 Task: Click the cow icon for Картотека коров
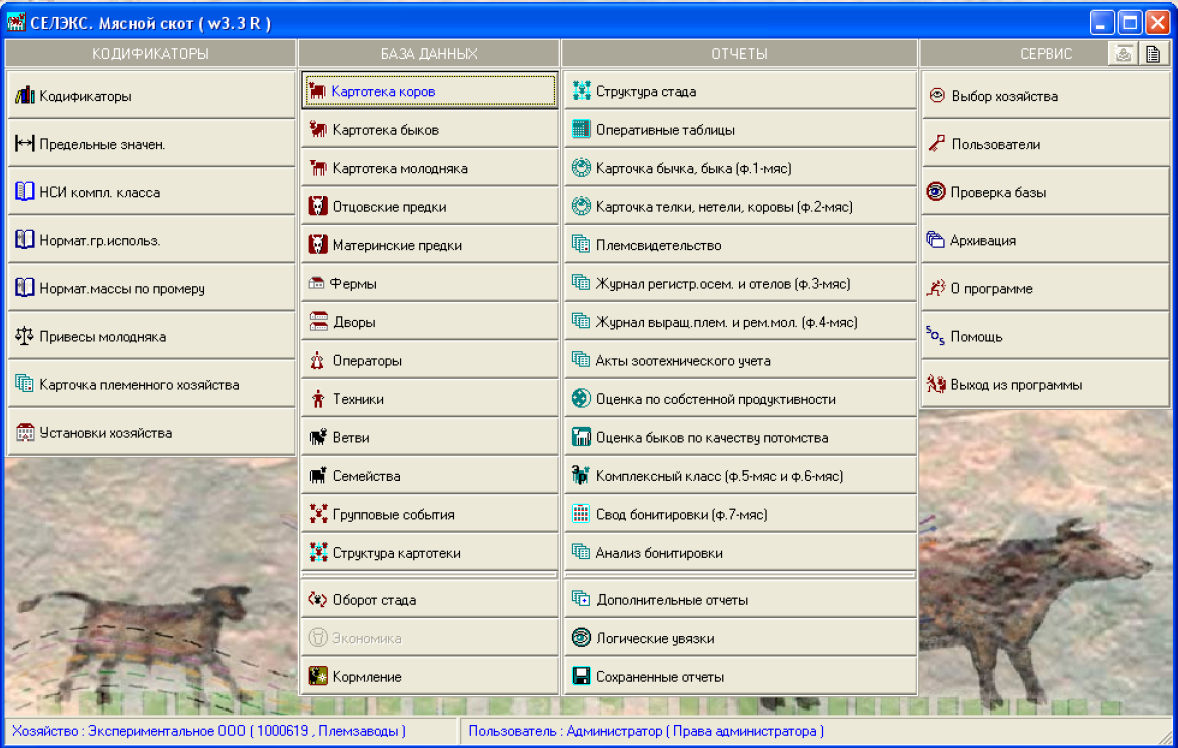click(318, 91)
